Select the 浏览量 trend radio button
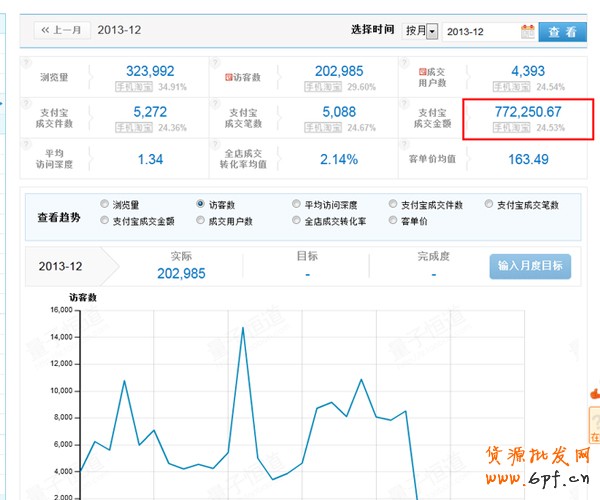This screenshot has width=600, height=500. pyautogui.click(x=104, y=204)
